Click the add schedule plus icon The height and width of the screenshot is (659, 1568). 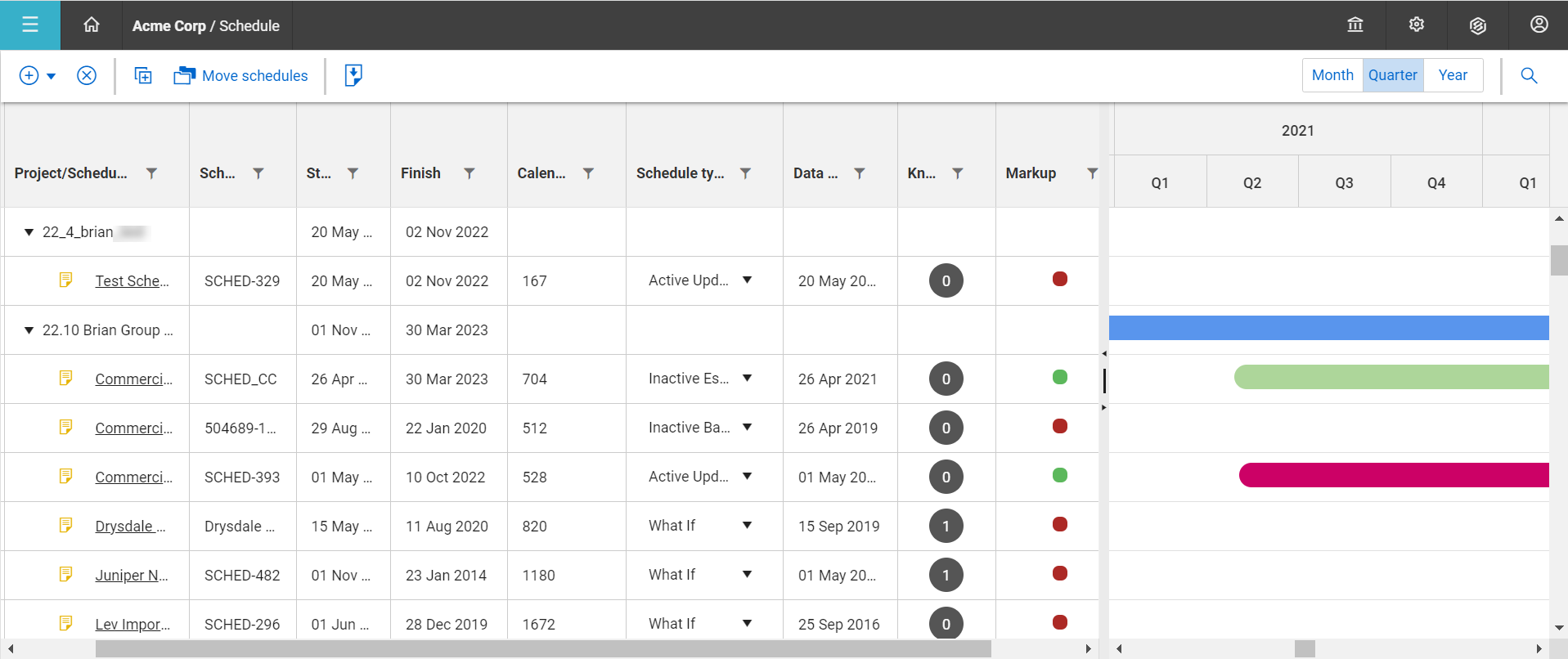pyautogui.click(x=29, y=76)
